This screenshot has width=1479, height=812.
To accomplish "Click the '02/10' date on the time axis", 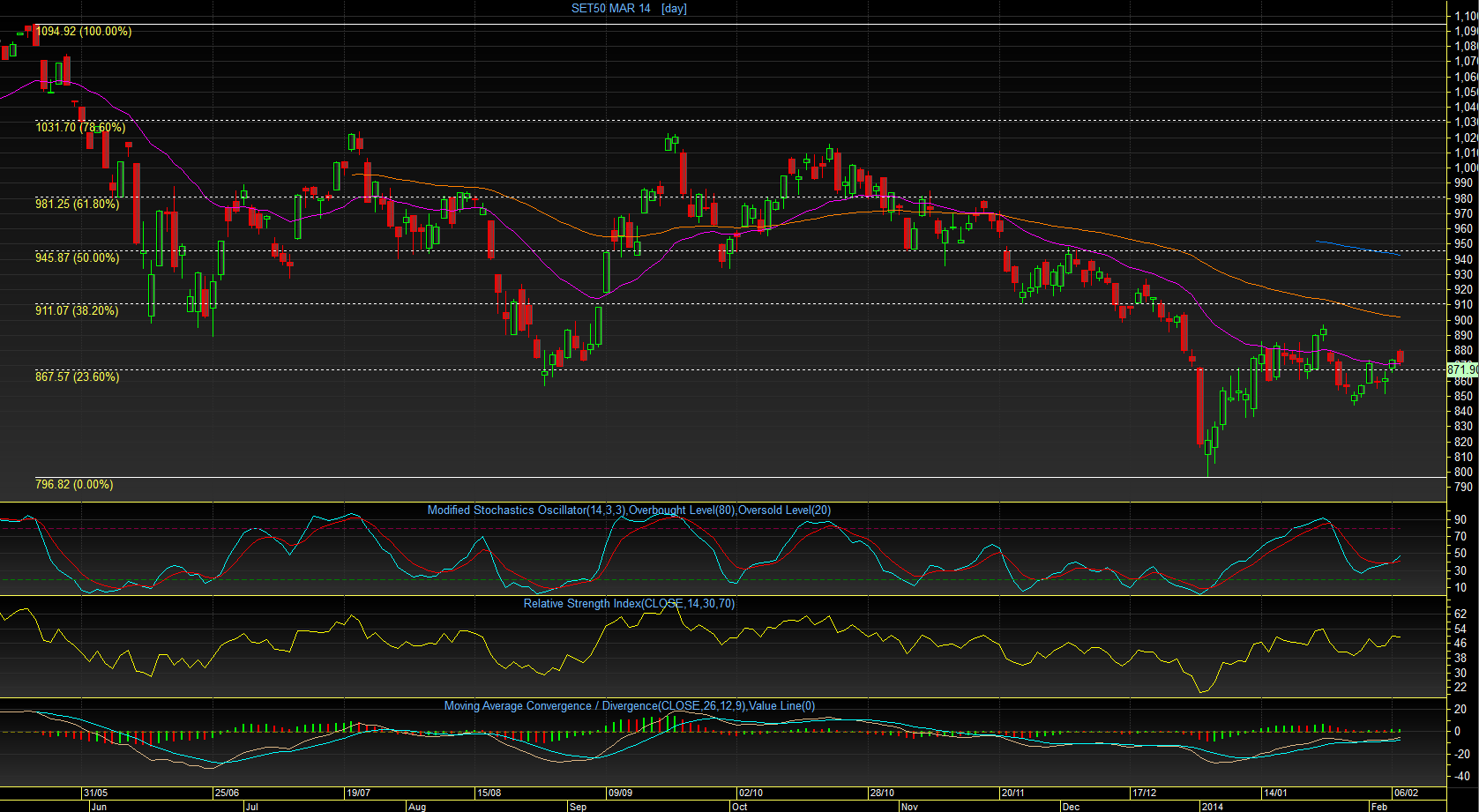I will click(751, 793).
